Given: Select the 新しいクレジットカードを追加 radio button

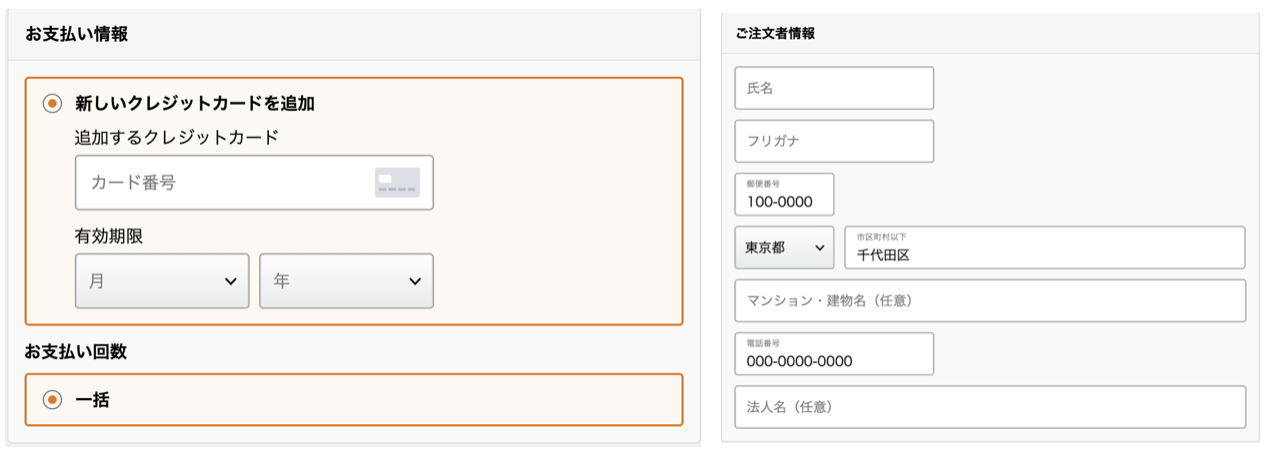Looking at the screenshot, I should point(52,104).
